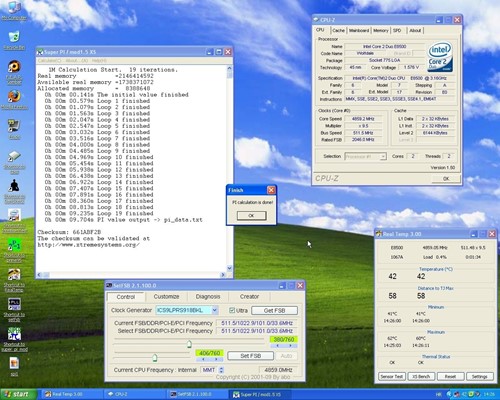Image resolution: width=500 pixels, height=400 pixels.
Task: Click the Super PI vertical scrollbar down arrow
Action: [229, 268]
